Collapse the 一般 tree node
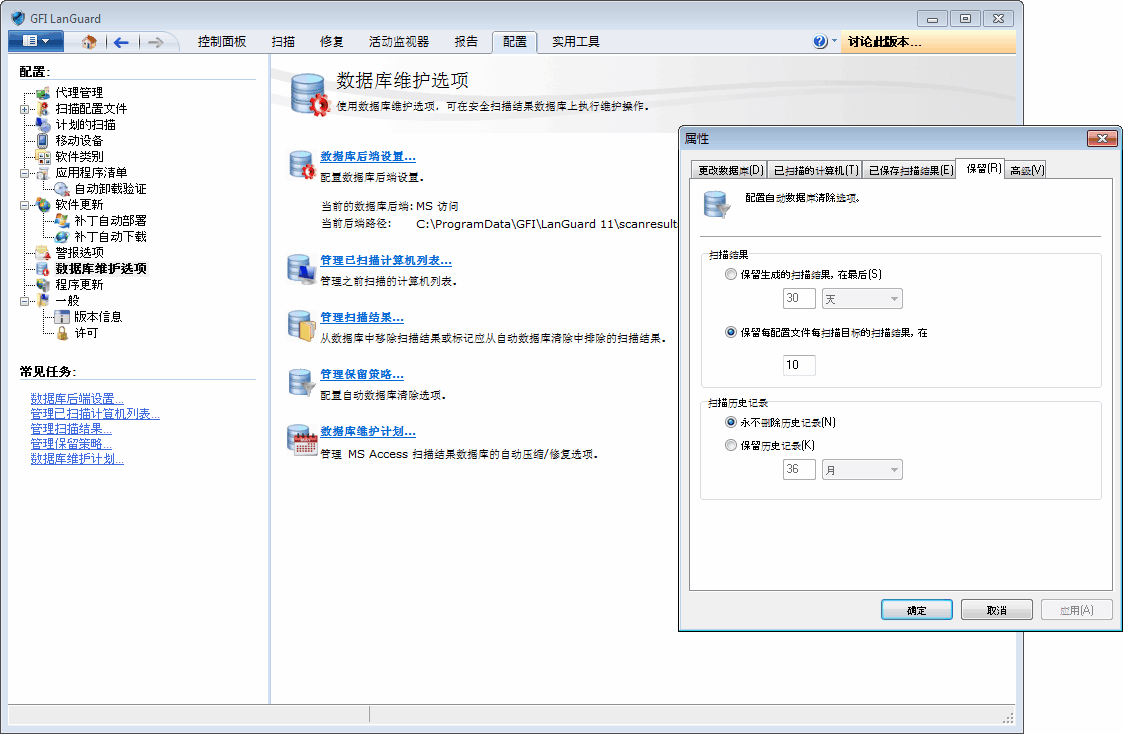This screenshot has height=734, width=1123. (x=24, y=301)
